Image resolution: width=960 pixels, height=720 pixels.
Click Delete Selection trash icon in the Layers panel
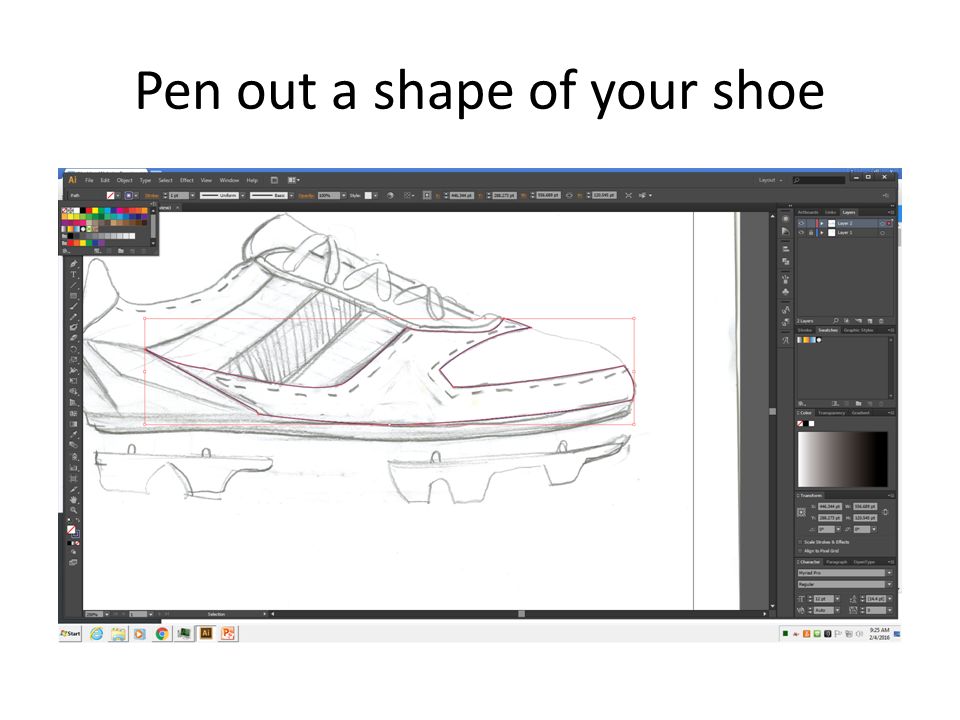882,321
